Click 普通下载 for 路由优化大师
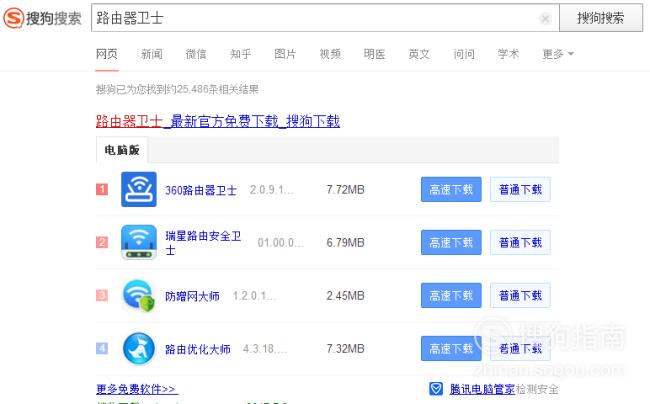The image size is (650, 404). [520, 348]
